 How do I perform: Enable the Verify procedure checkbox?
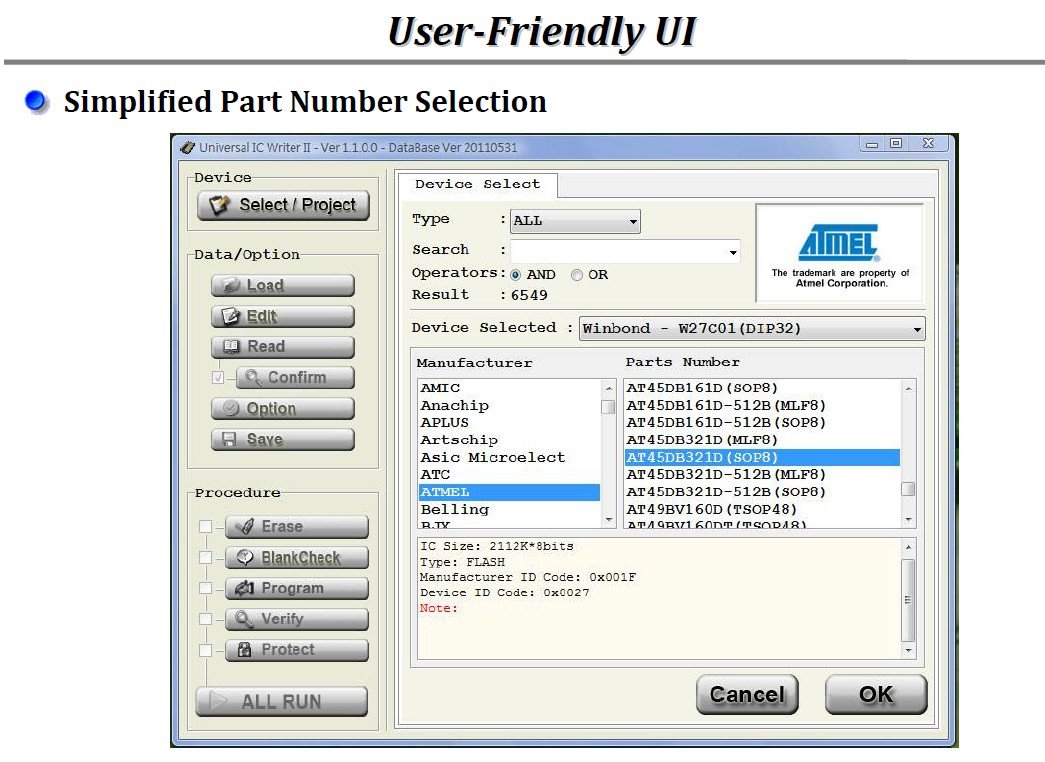click(206, 619)
